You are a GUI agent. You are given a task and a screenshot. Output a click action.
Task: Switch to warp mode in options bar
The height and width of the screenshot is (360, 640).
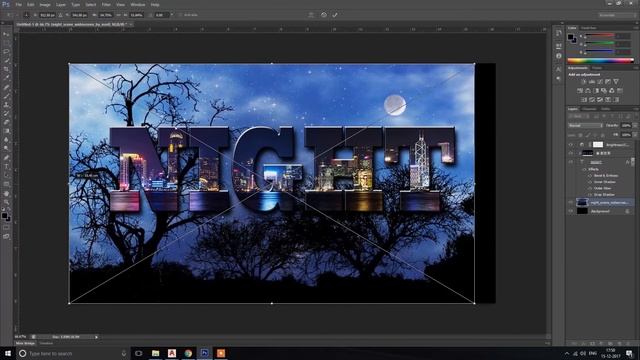coord(311,15)
